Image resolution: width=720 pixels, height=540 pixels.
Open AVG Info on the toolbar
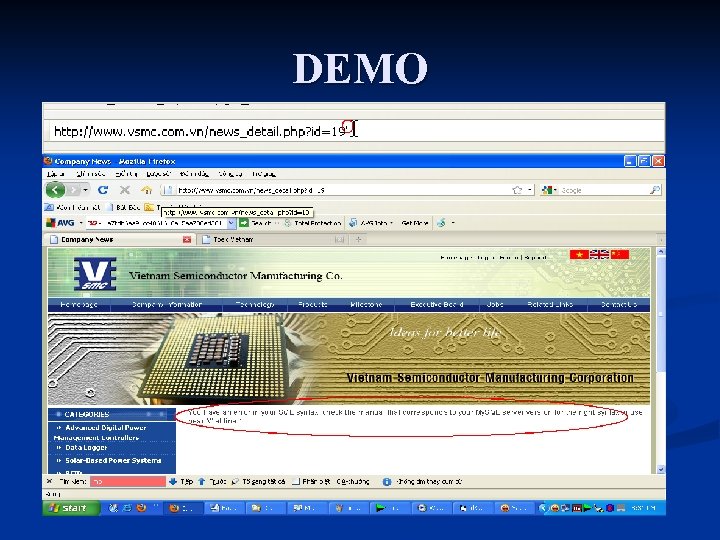pos(368,223)
